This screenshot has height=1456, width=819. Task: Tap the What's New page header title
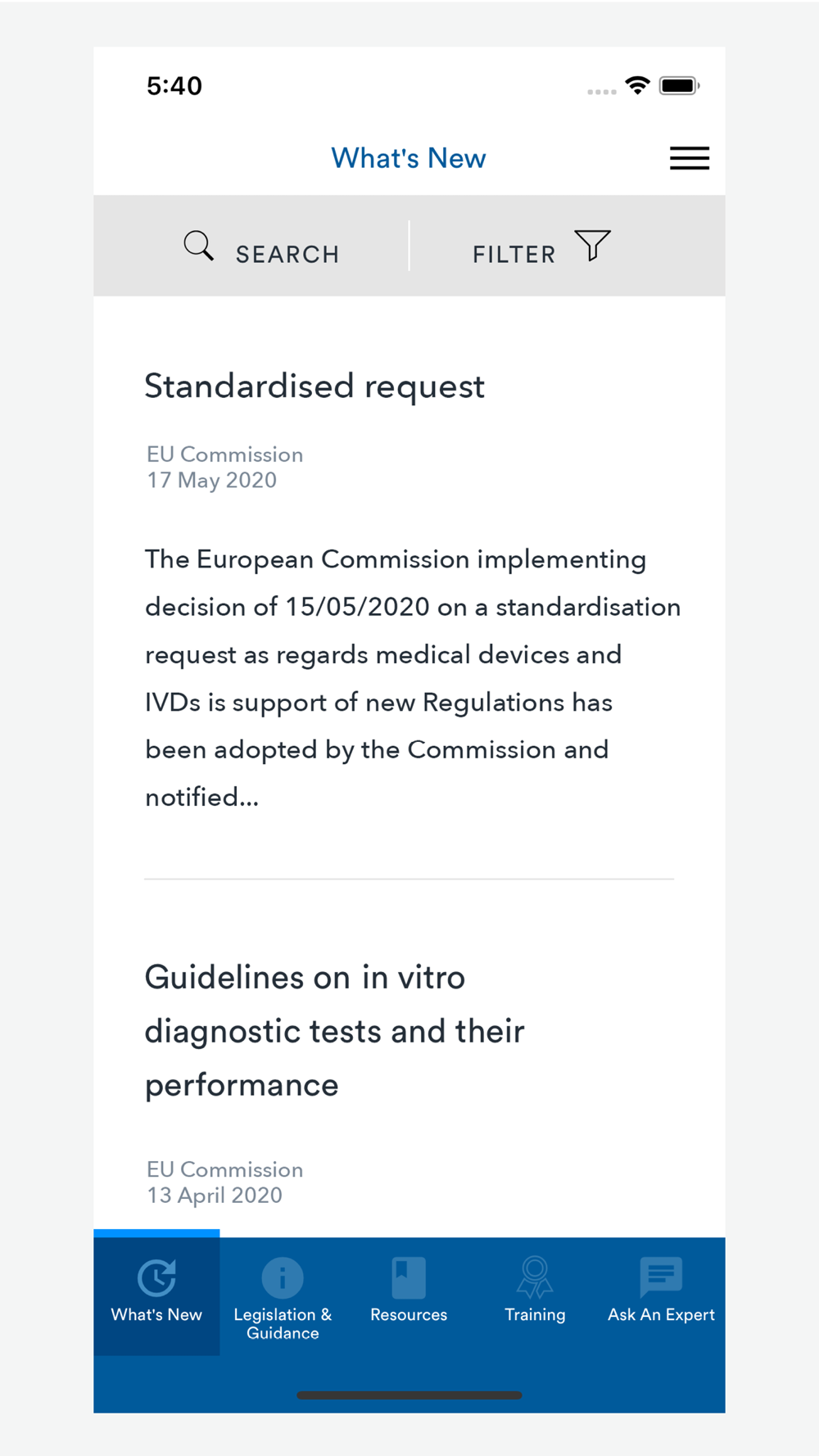tap(409, 158)
